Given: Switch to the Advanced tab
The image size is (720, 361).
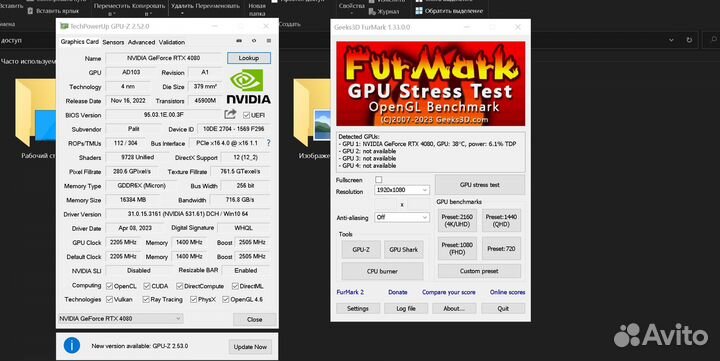Looking at the screenshot, I should (141, 42).
